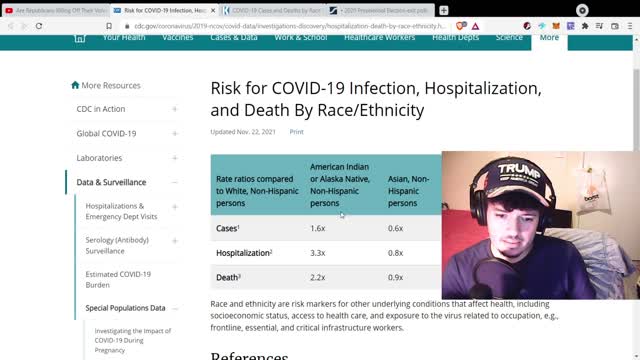Click the CDC home icon in navbar
The width and height of the screenshot is (640, 360).
point(80,38)
